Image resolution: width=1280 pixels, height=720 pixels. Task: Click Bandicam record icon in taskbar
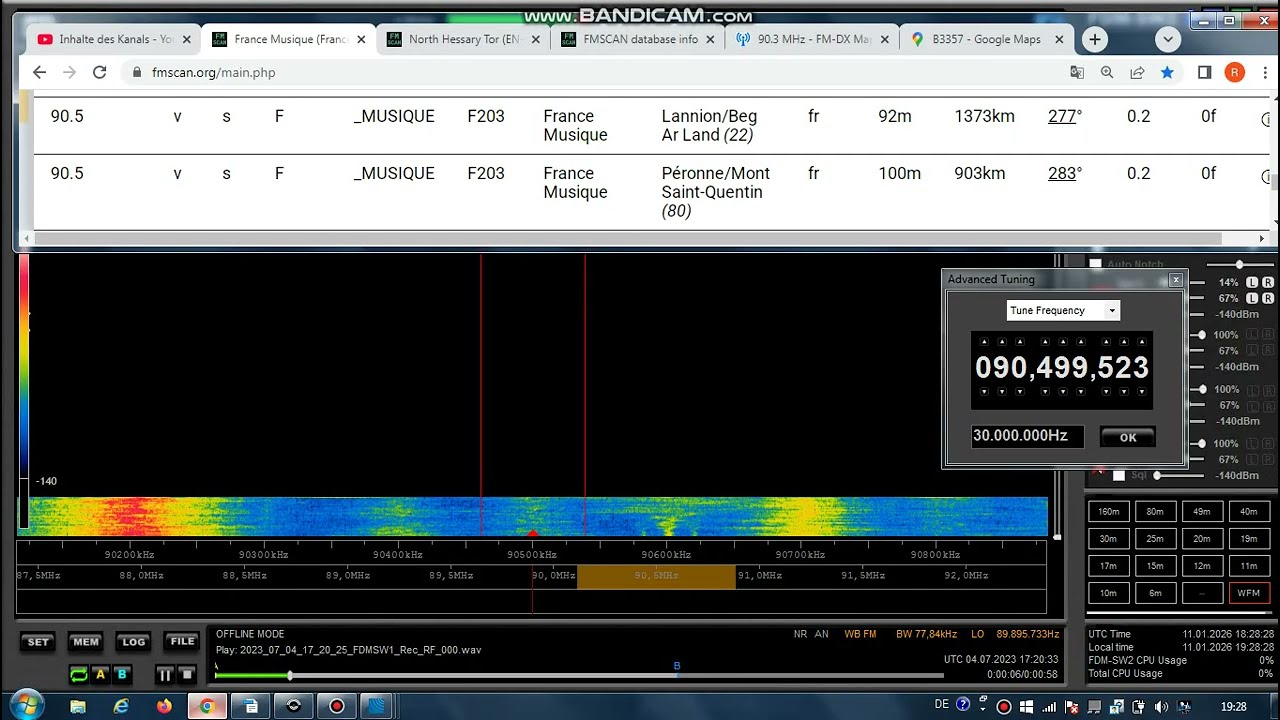point(337,706)
